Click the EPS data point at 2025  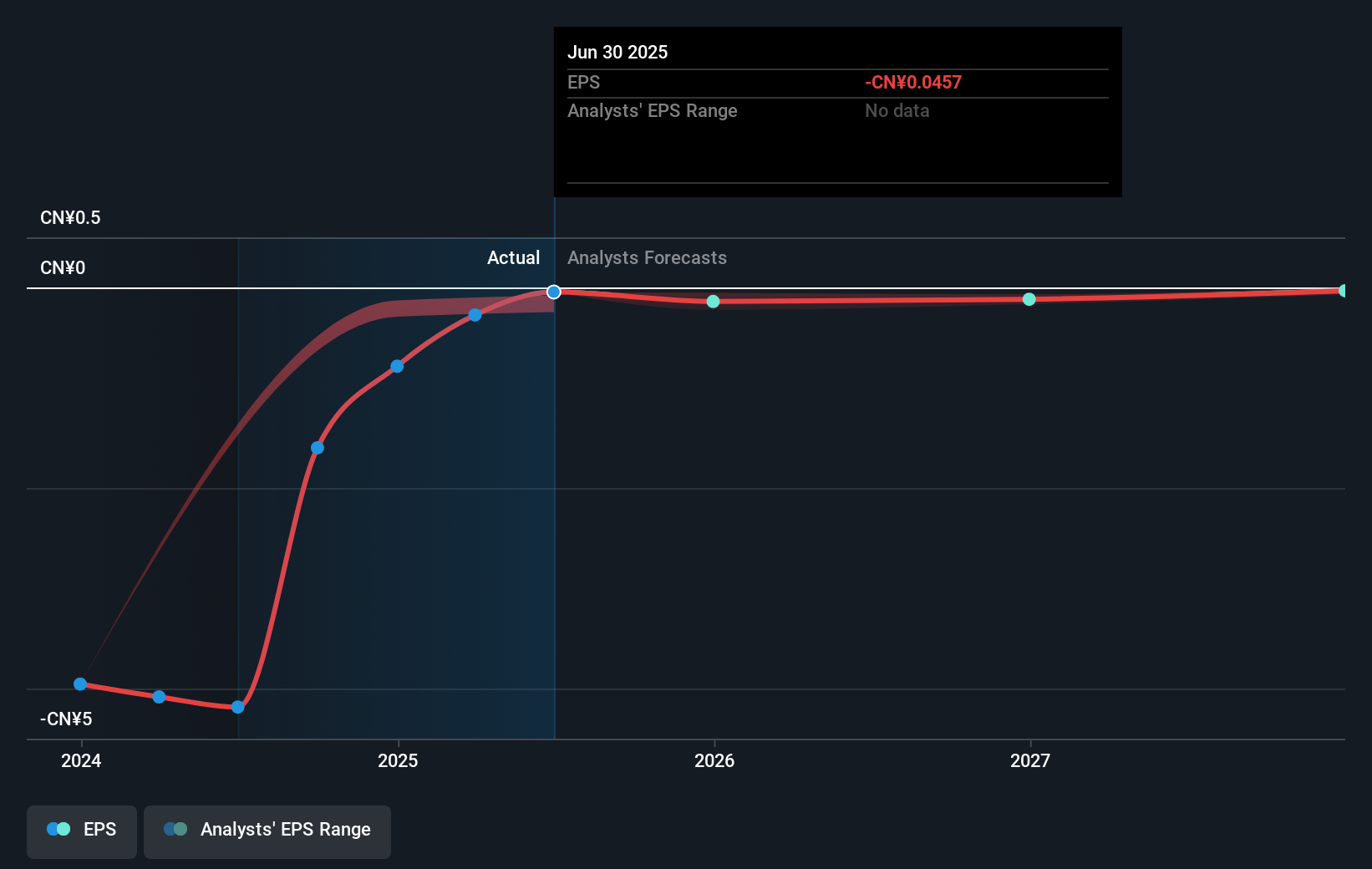click(x=397, y=366)
